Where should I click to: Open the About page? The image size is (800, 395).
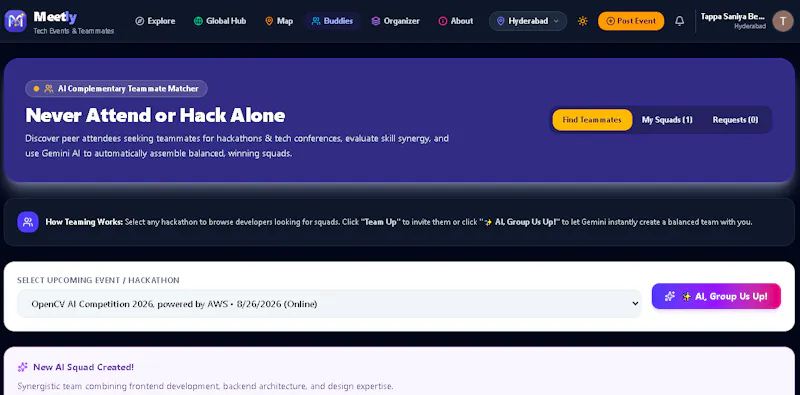point(456,21)
